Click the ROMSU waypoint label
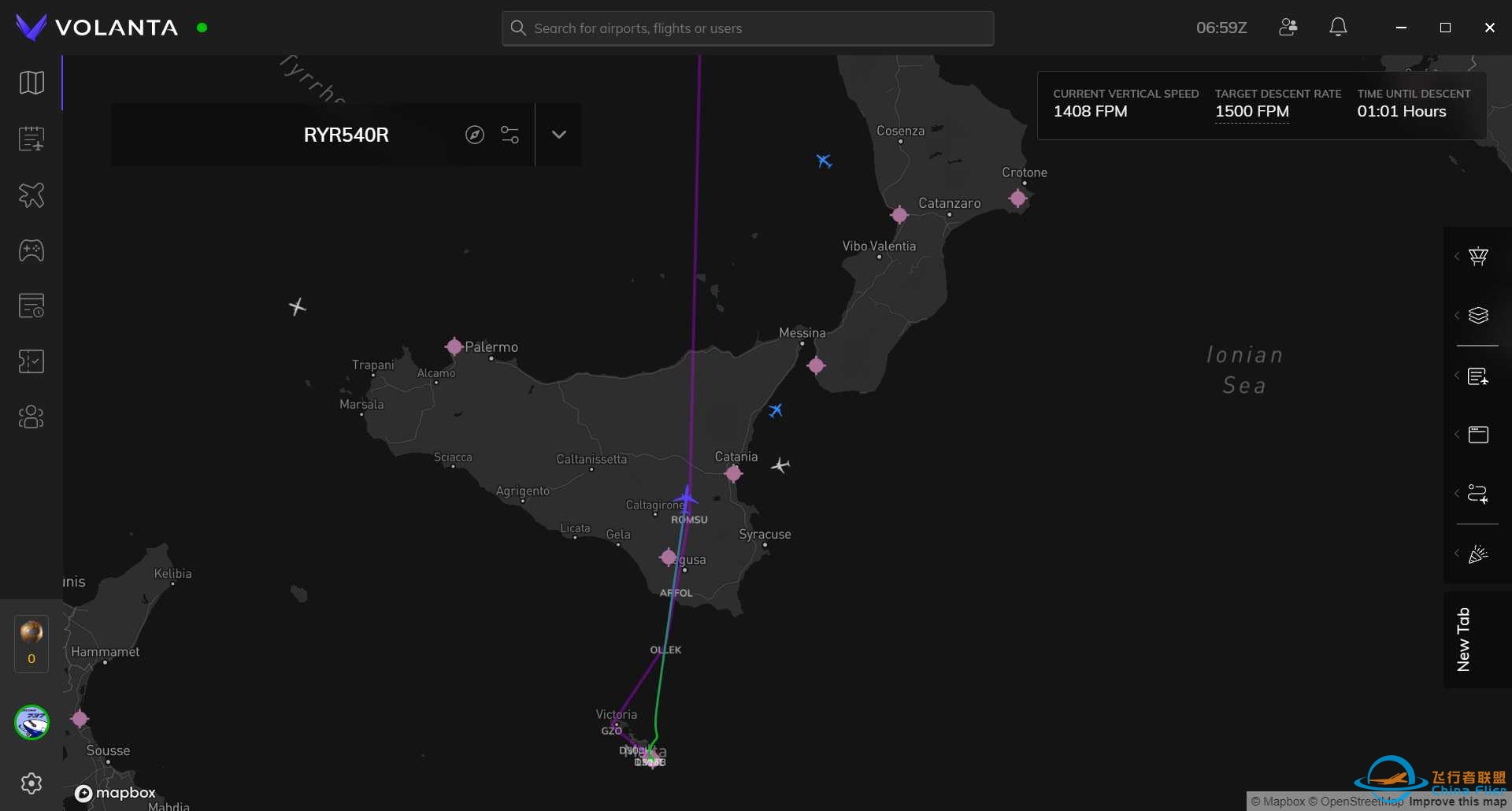The width and height of the screenshot is (1512, 811). pyautogui.click(x=689, y=520)
